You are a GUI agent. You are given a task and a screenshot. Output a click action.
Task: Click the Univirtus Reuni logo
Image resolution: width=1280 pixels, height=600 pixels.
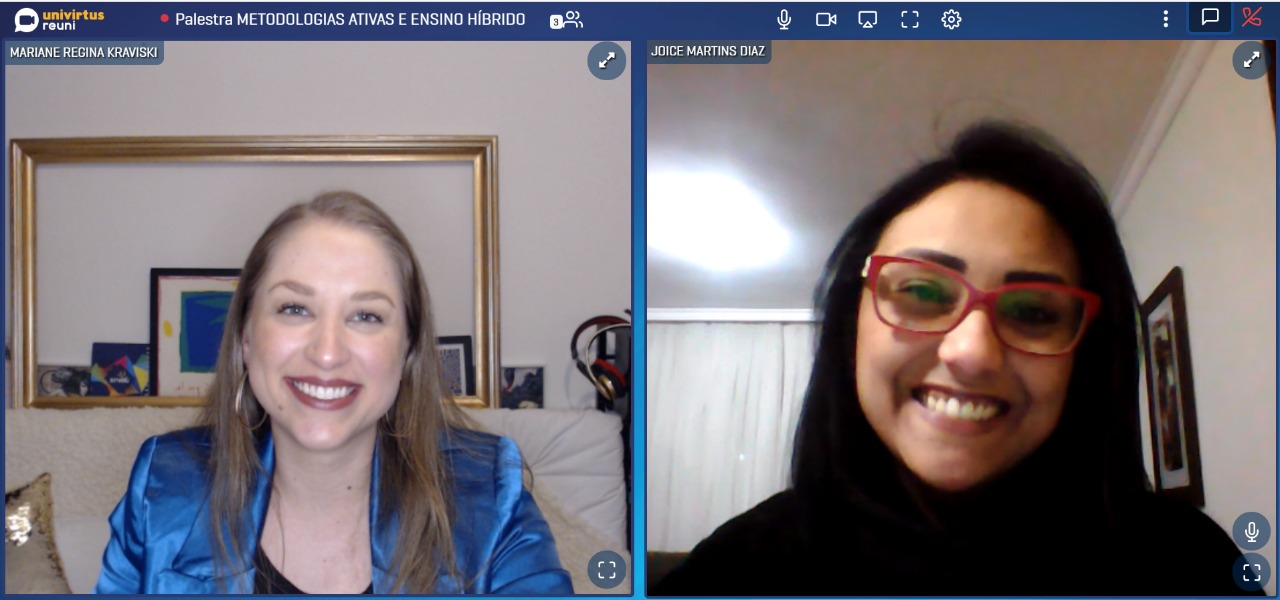tap(59, 19)
